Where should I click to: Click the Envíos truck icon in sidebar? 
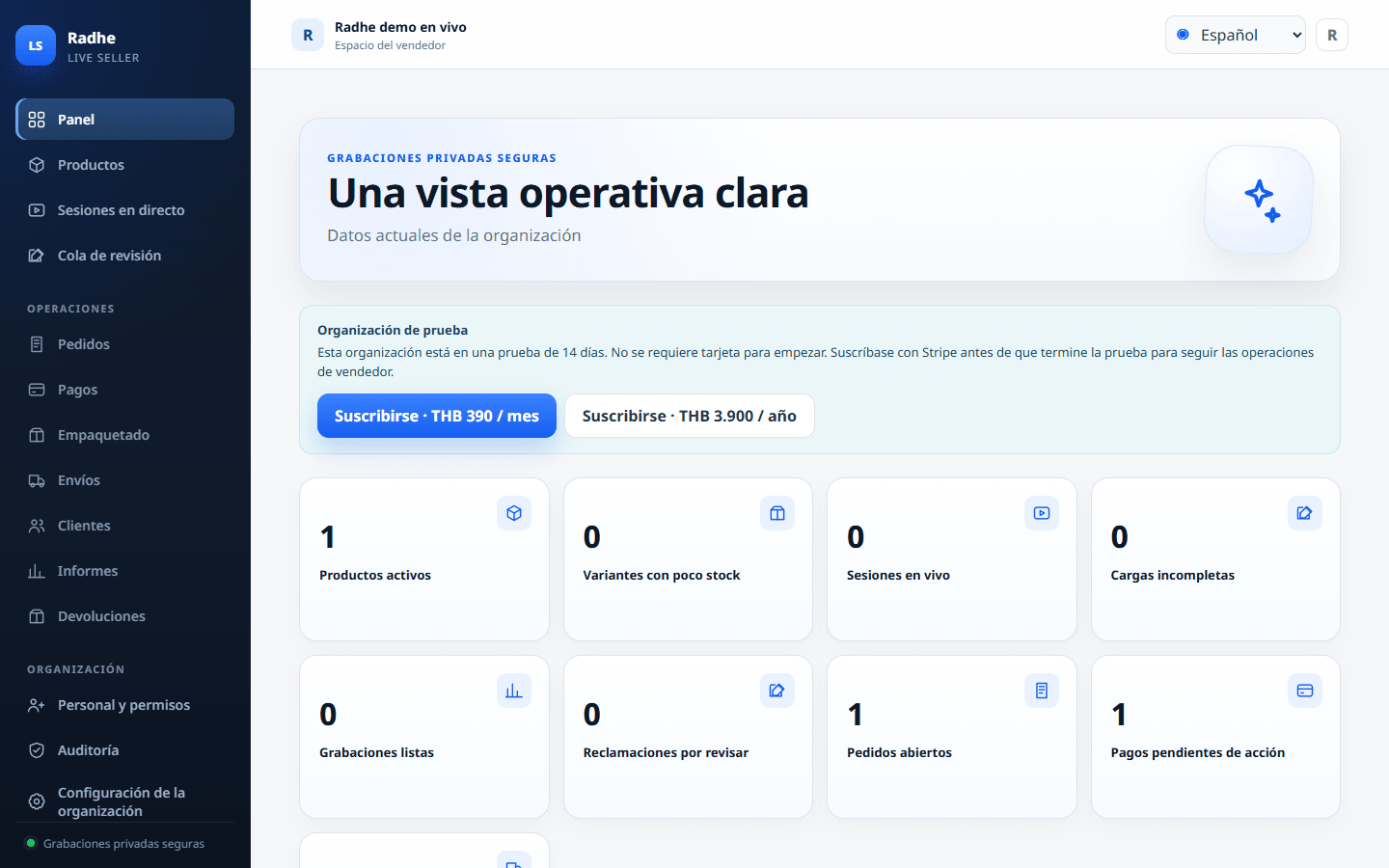pyautogui.click(x=37, y=480)
